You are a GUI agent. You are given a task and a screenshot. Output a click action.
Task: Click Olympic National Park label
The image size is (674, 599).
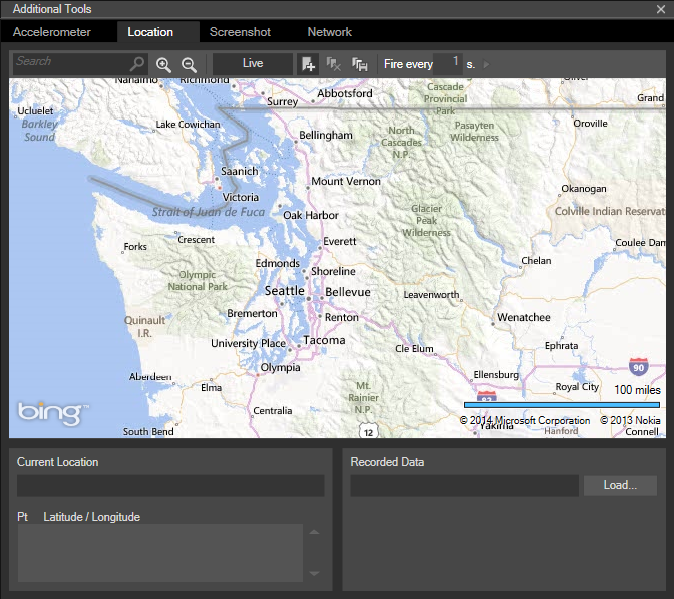pyautogui.click(x=198, y=281)
